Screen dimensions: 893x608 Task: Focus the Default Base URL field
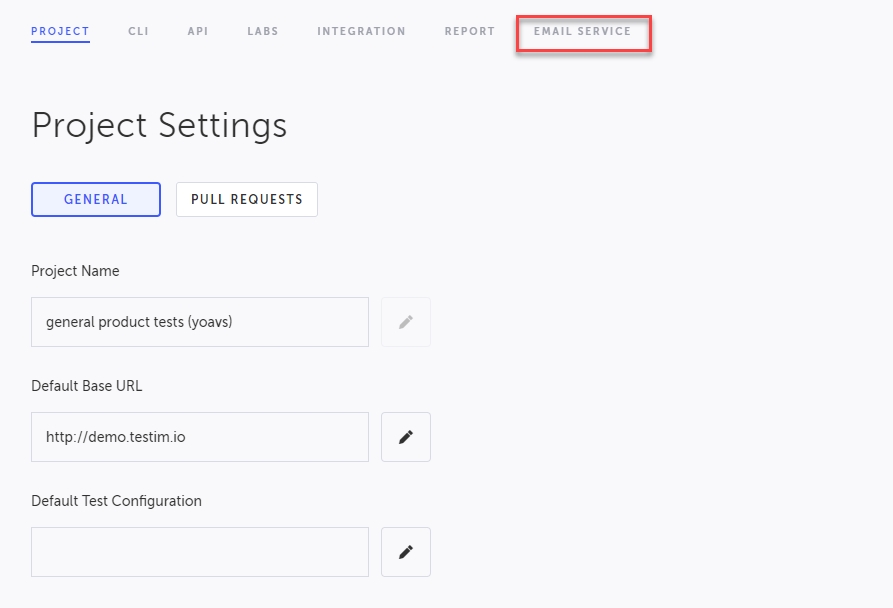tap(200, 437)
